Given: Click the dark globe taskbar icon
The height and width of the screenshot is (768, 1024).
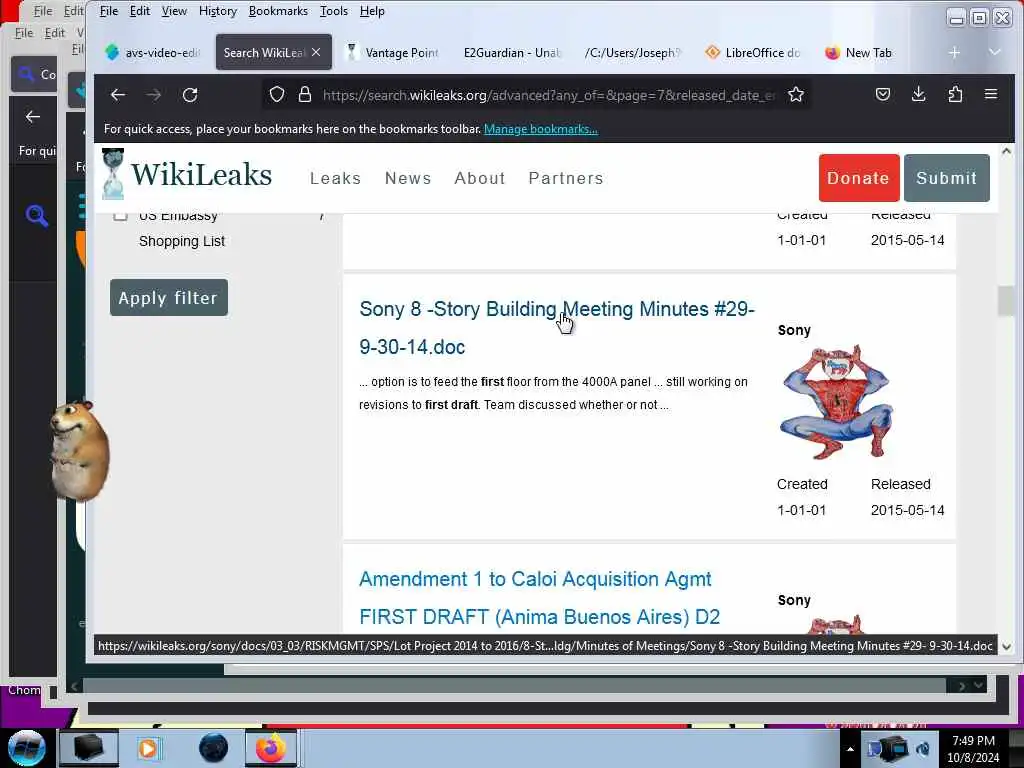Looking at the screenshot, I should coord(214,748).
